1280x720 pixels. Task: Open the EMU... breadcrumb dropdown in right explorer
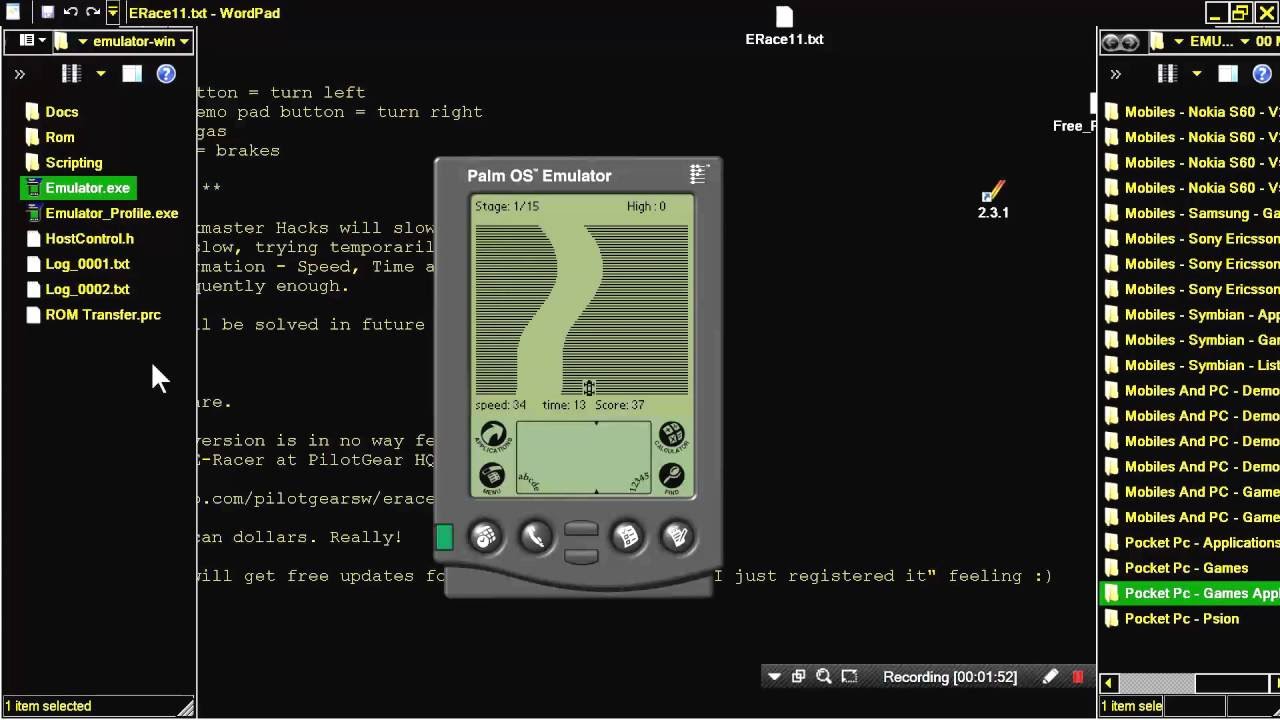tap(1245, 41)
